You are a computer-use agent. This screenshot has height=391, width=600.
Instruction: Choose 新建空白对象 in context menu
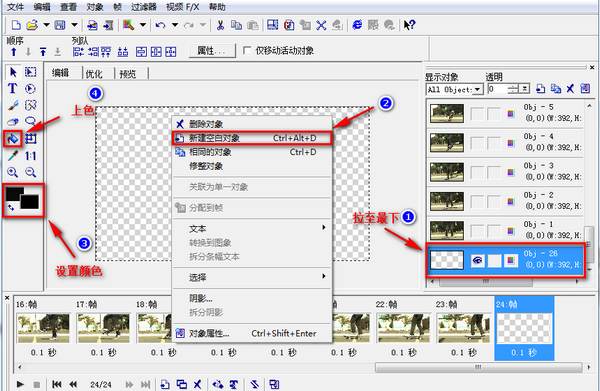click(x=252, y=138)
